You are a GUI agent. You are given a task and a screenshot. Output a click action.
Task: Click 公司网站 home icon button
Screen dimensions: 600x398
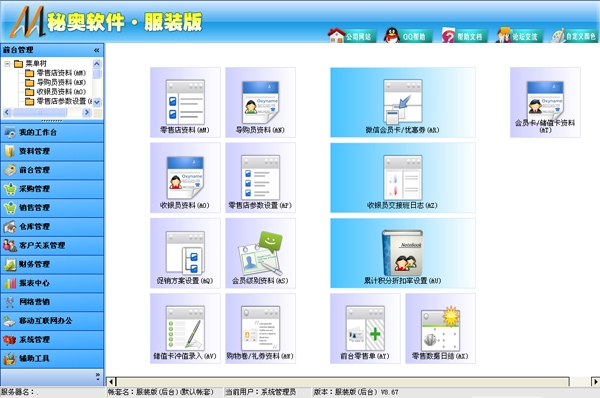pos(351,36)
